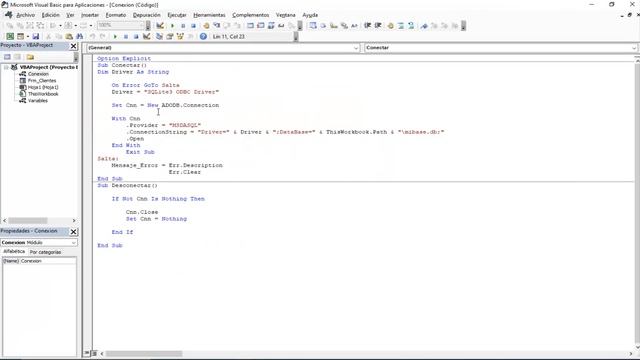Click the Procedure View button
The image size is (640, 360).
[87, 353]
